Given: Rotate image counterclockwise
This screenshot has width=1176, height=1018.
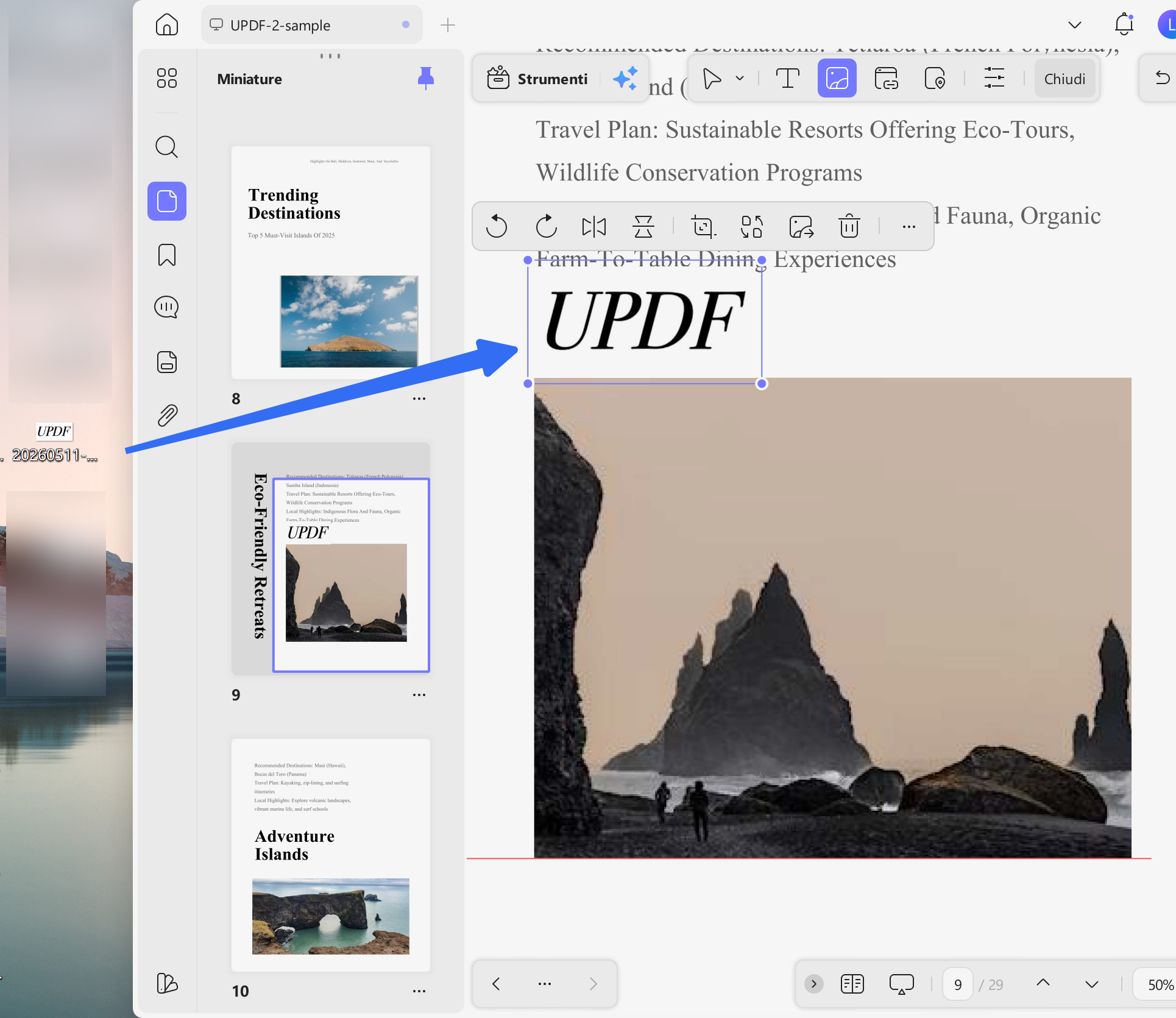Looking at the screenshot, I should (x=497, y=227).
